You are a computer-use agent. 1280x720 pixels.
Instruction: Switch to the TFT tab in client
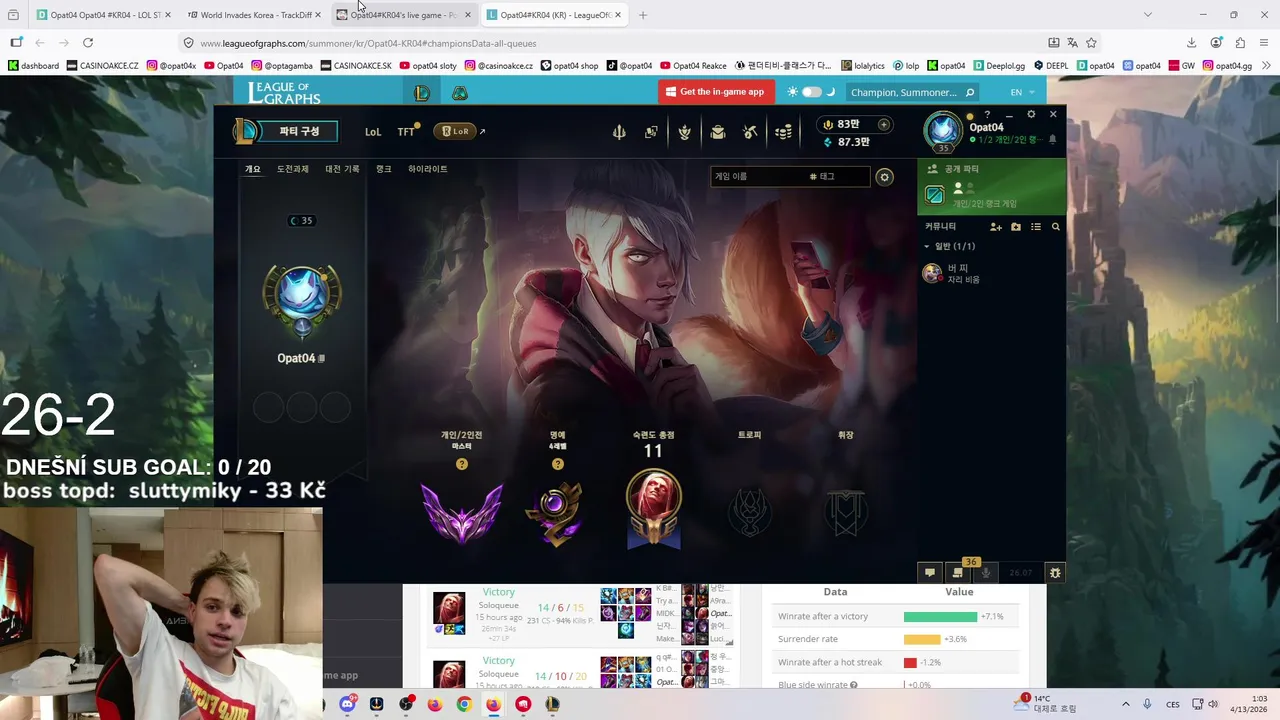click(x=406, y=132)
